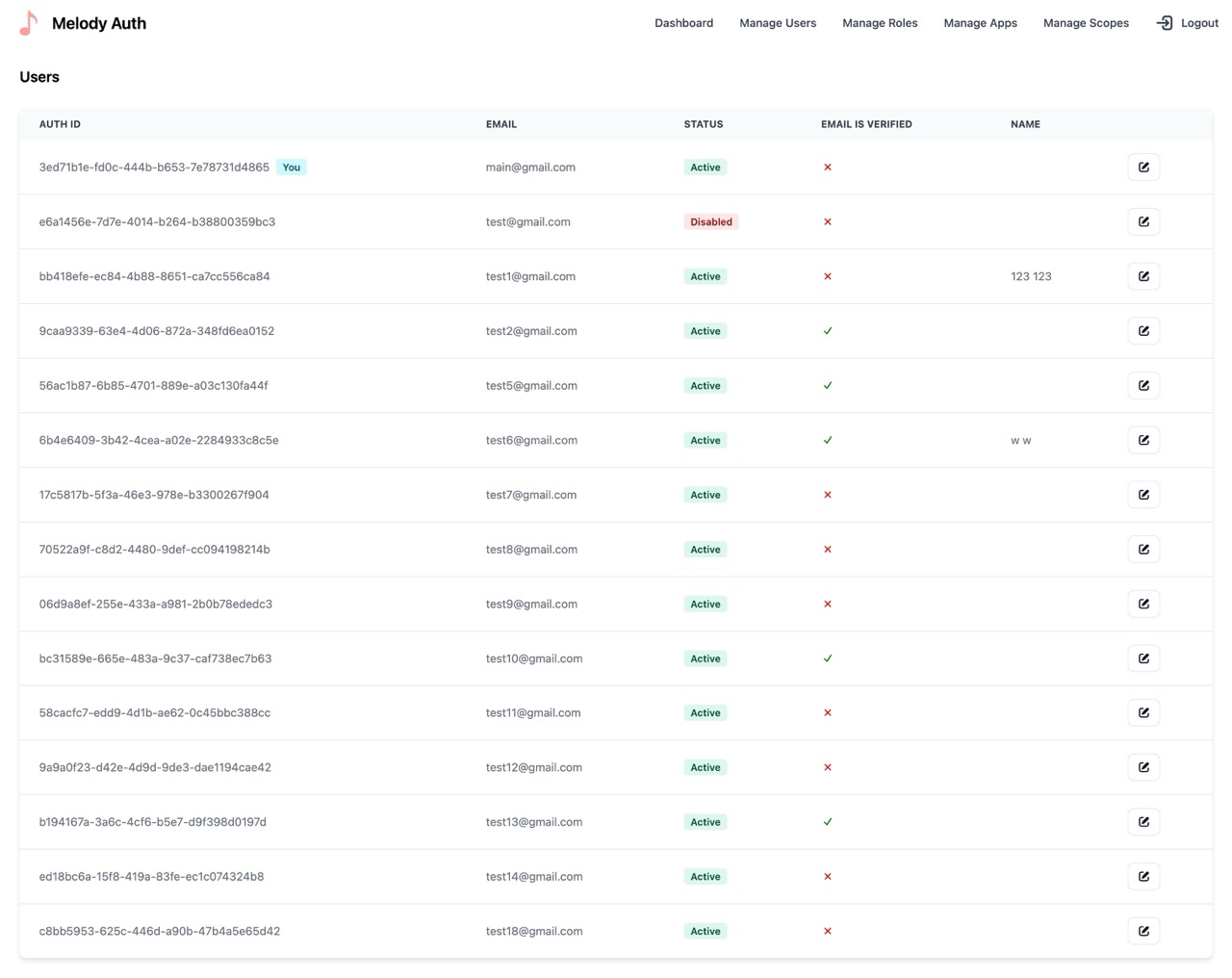The image size is (1232, 978).
Task: Edit the test@gmail.com disabled user
Action: click(x=1143, y=222)
